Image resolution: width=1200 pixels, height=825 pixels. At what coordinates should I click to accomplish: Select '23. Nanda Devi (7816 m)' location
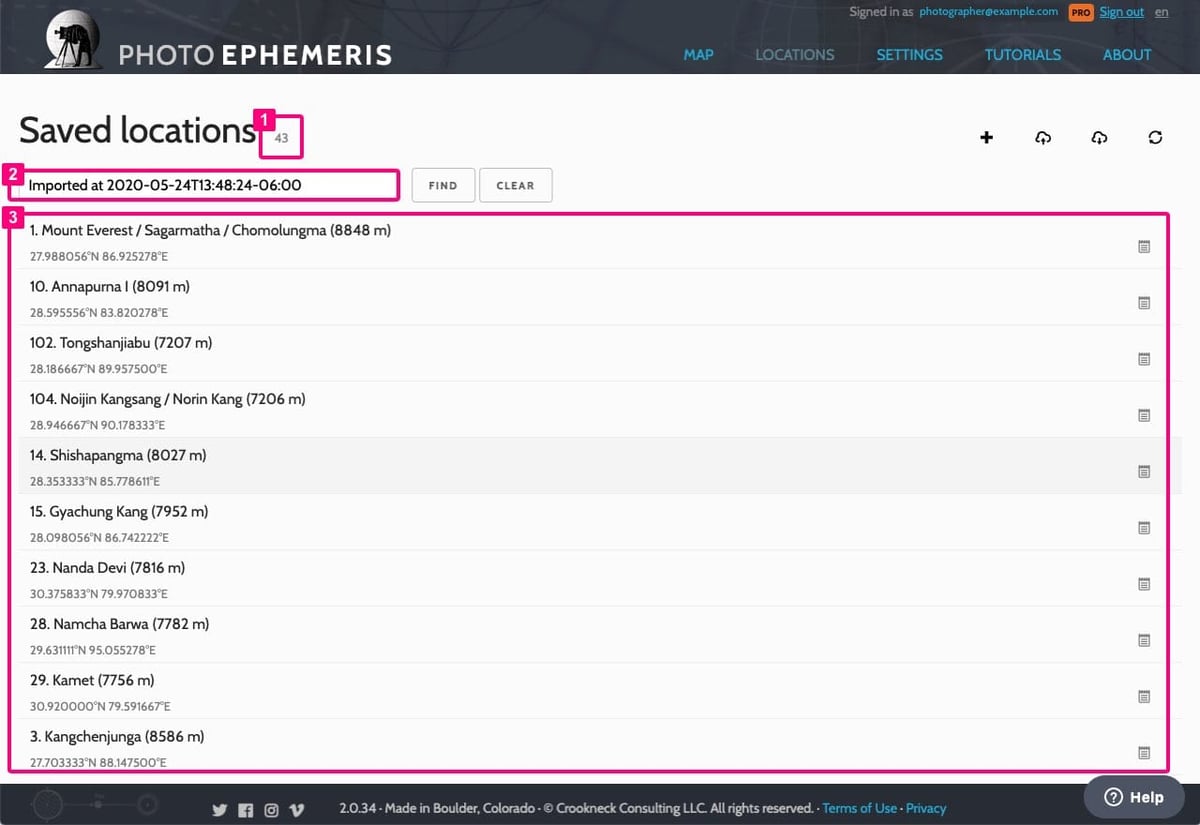[x=107, y=567]
